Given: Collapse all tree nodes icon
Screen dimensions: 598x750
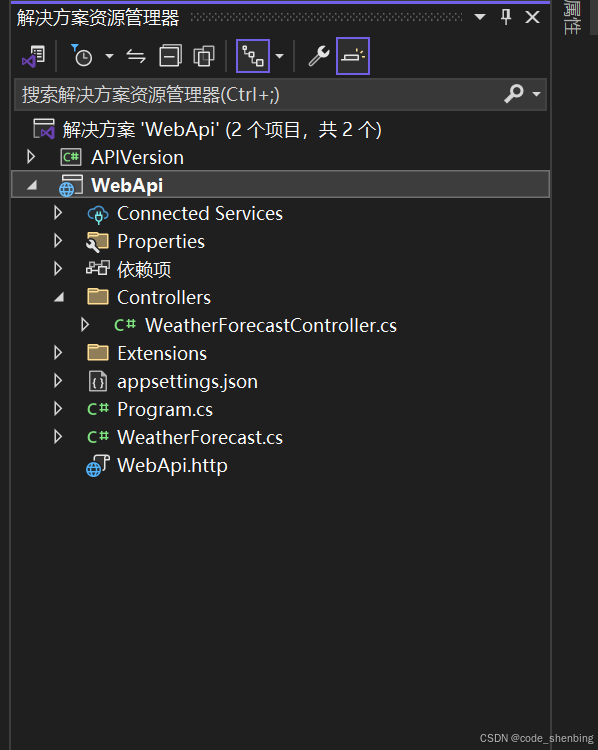Looking at the screenshot, I should point(170,56).
